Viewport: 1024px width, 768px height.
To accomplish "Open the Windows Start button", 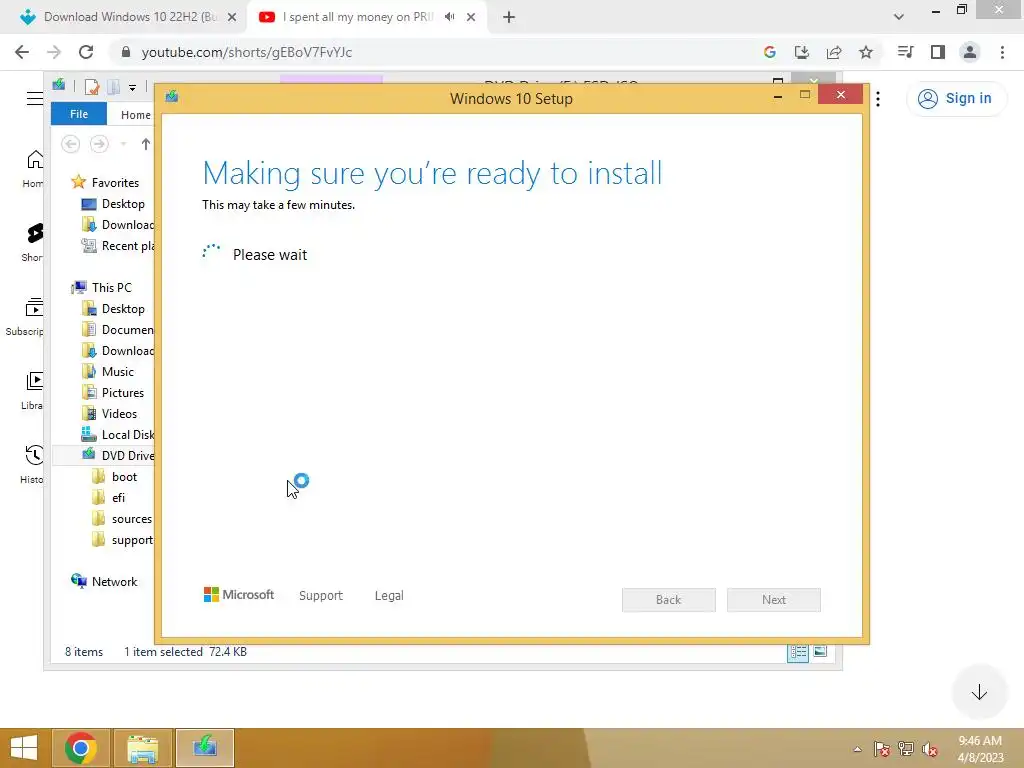I will pos(24,748).
